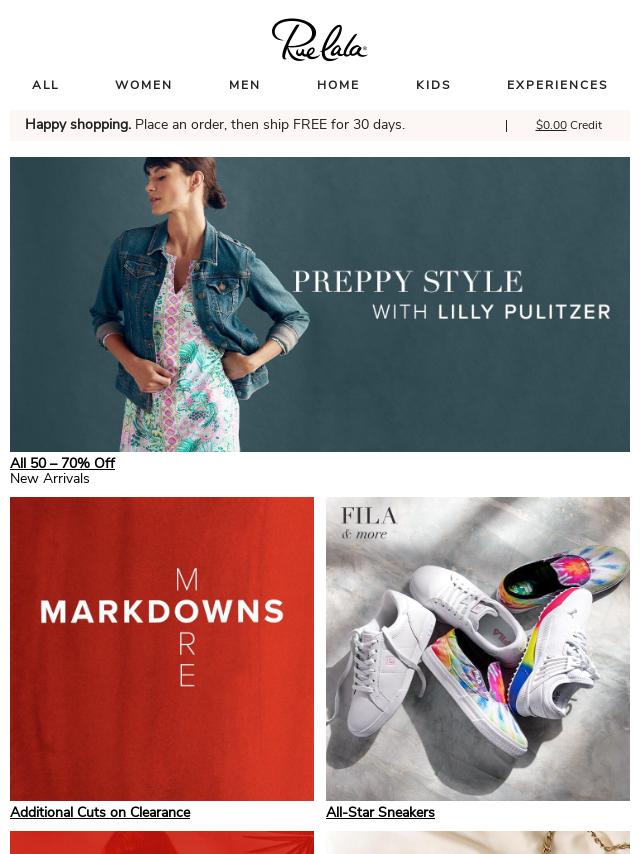Click the Happy shopping free shipping message
The image size is (640, 854).
(215, 125)
